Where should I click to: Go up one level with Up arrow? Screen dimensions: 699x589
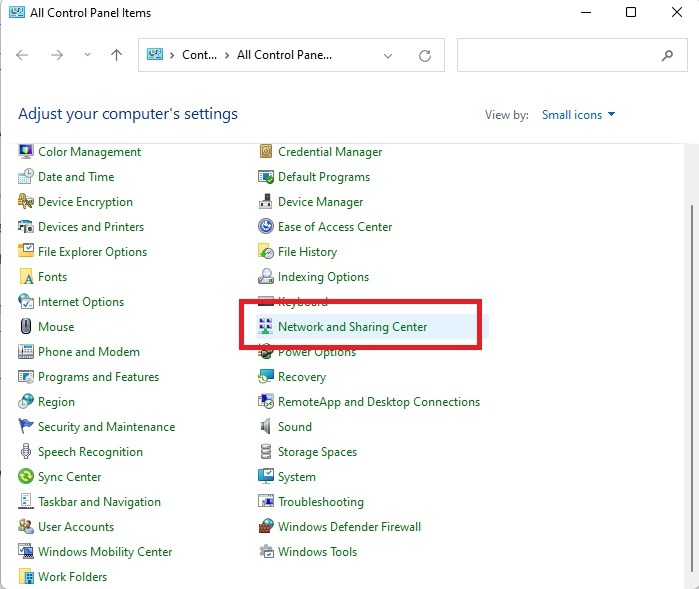116,55
